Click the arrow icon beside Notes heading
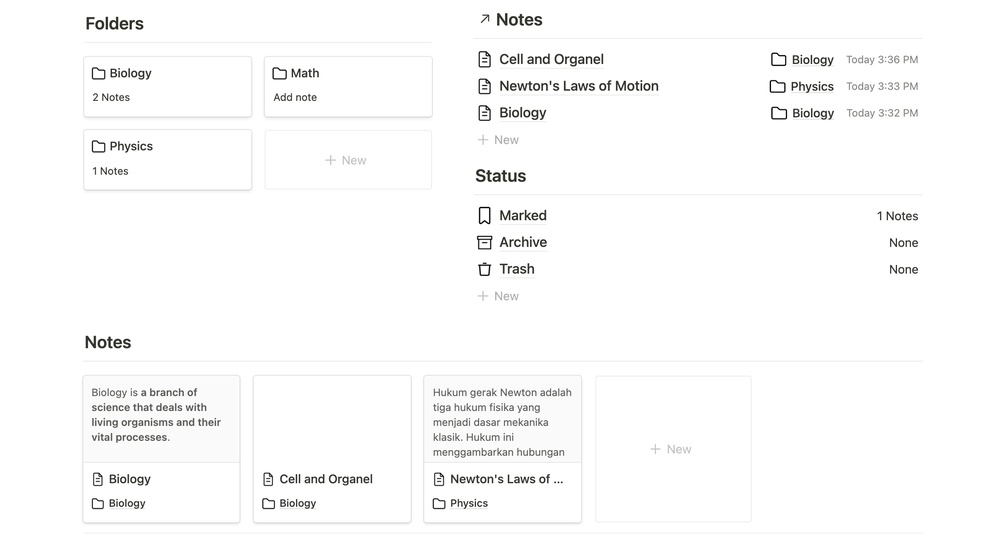 (485, 19)
